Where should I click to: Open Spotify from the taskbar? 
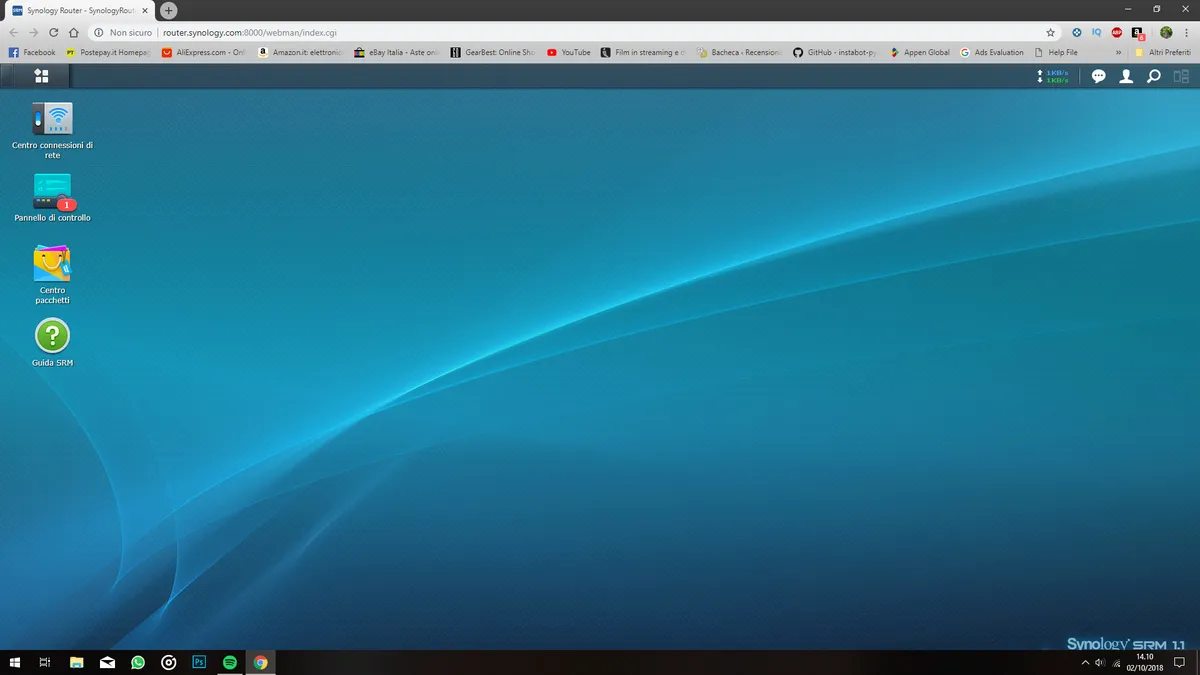(x=230, y=662)
